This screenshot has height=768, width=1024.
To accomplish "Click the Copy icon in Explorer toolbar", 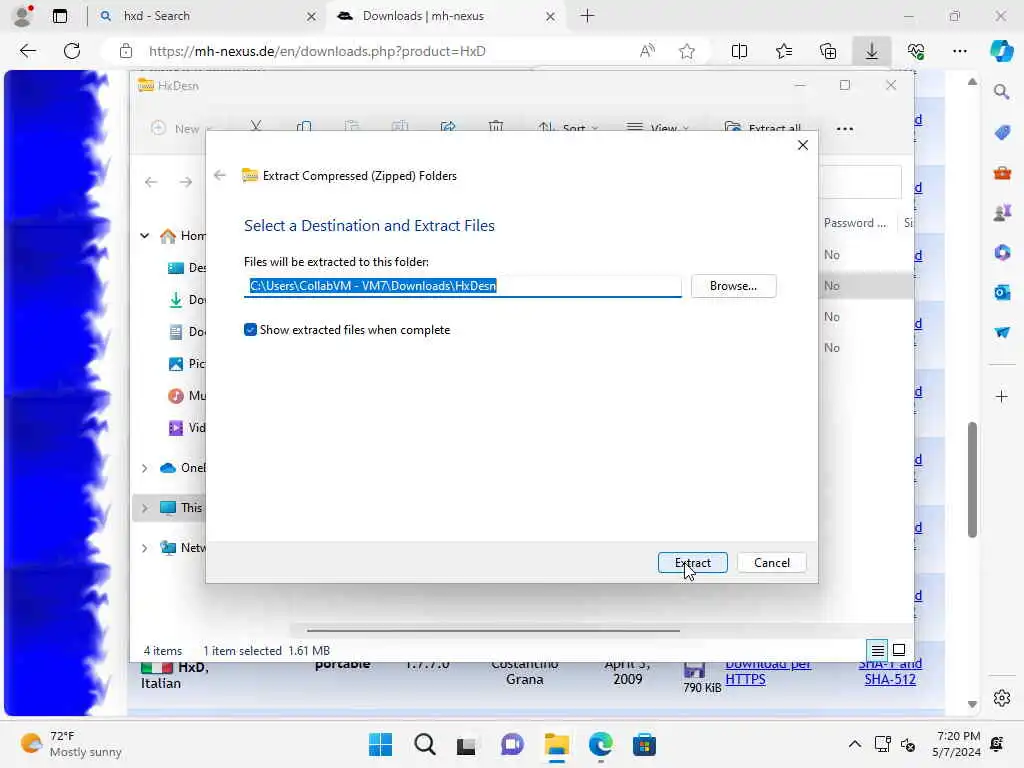I will [x=304, y=127].
